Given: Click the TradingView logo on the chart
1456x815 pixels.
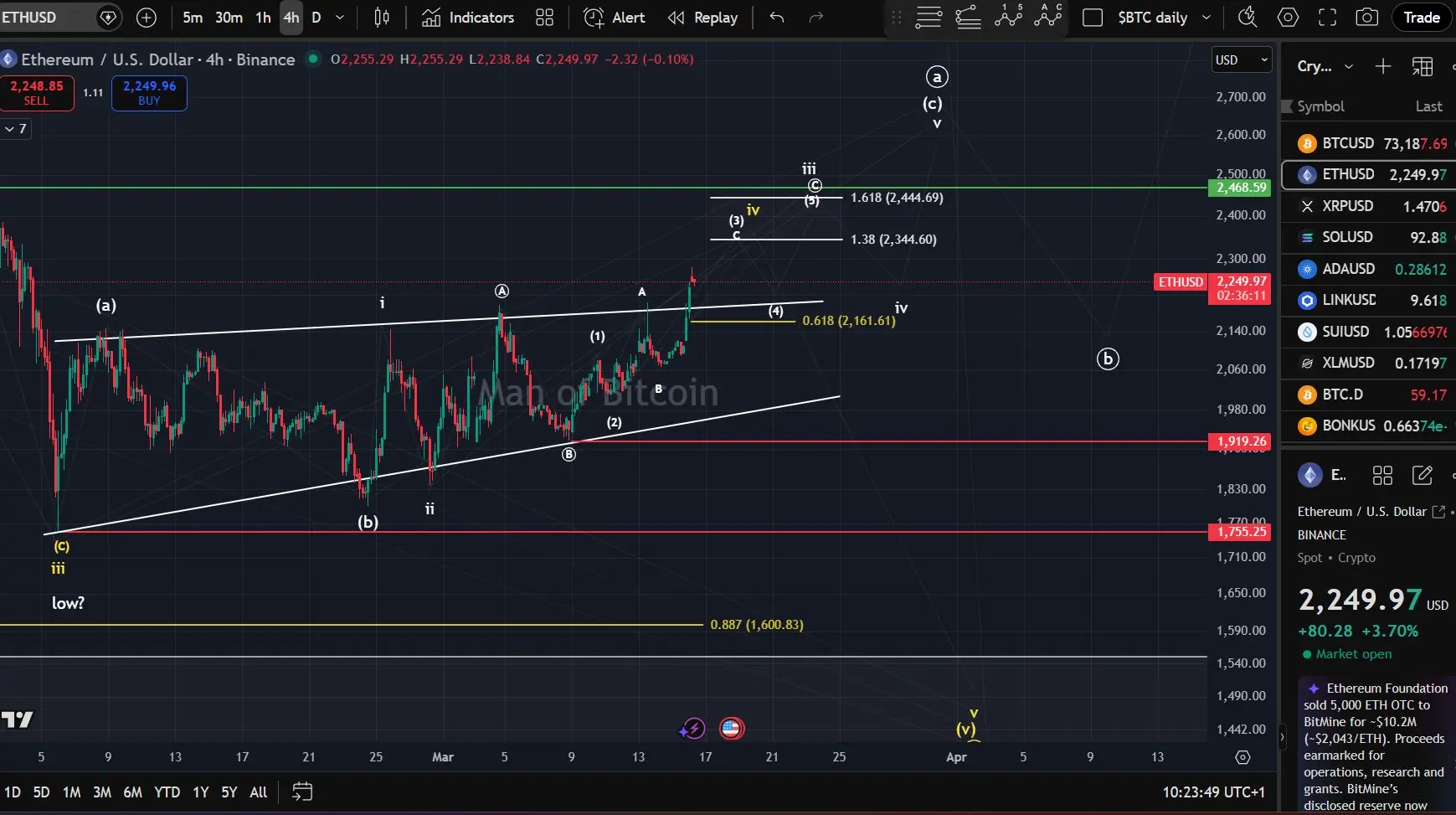Looking at the screenshot, I should [x=17, y=720].
